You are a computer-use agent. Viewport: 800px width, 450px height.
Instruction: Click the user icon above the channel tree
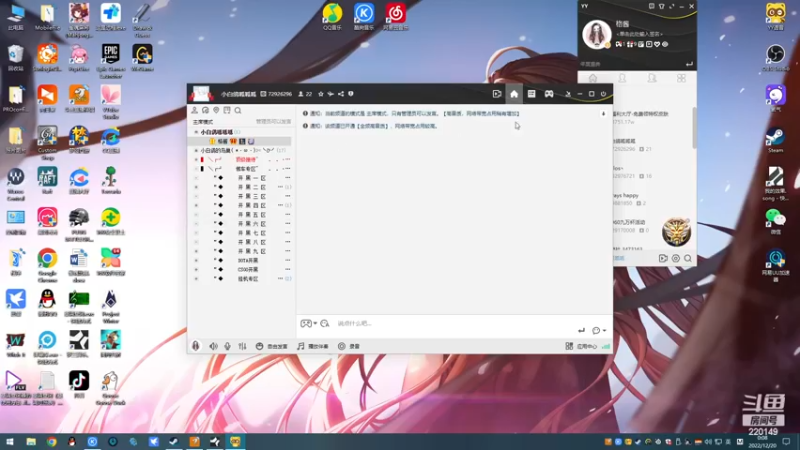(x=194, y=110)
